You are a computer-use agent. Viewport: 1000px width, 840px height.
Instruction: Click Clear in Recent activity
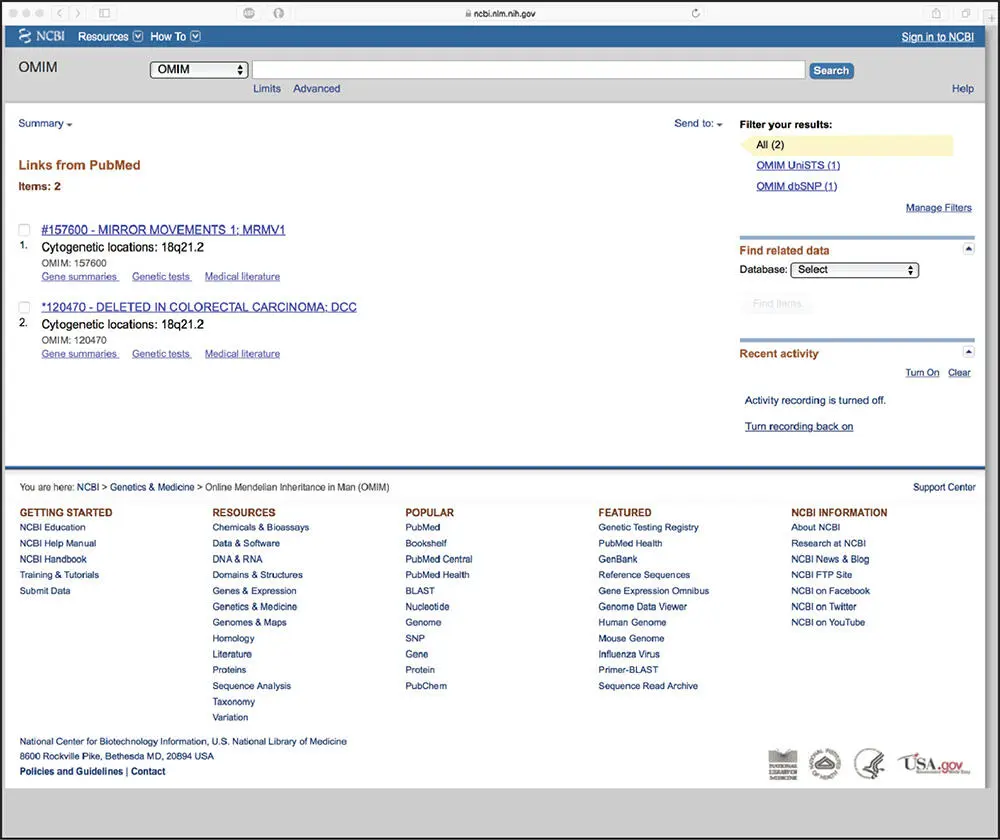click(959, 372)
